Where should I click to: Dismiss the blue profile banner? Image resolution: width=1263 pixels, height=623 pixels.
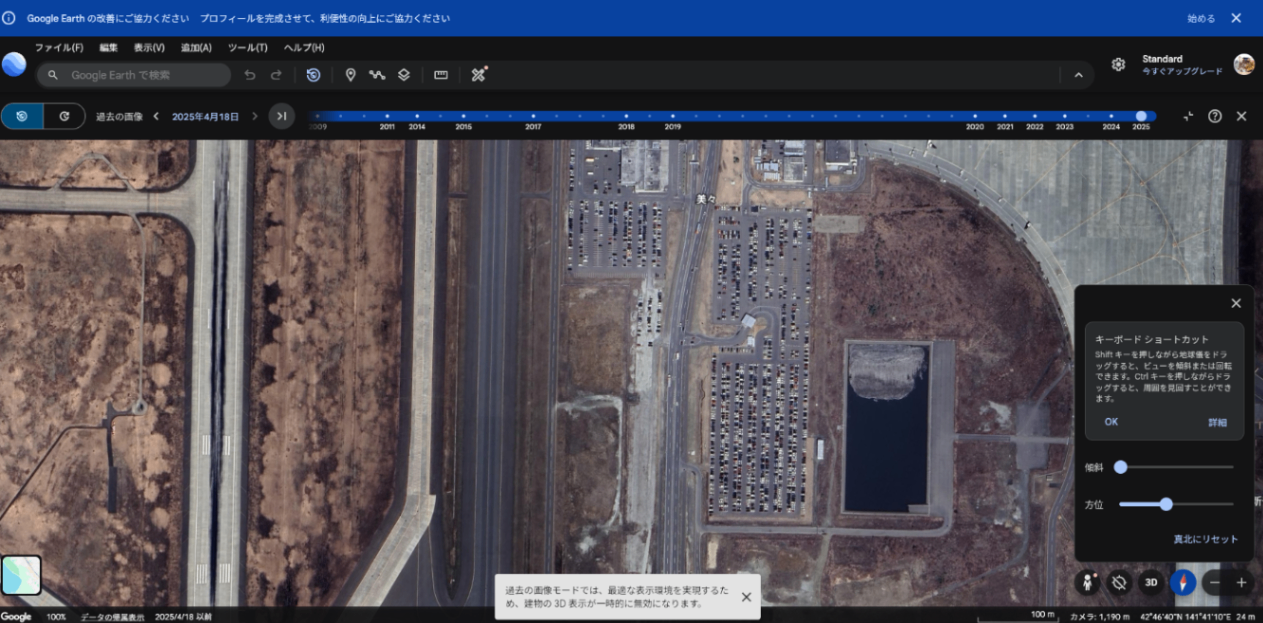tap(1236, 18)
